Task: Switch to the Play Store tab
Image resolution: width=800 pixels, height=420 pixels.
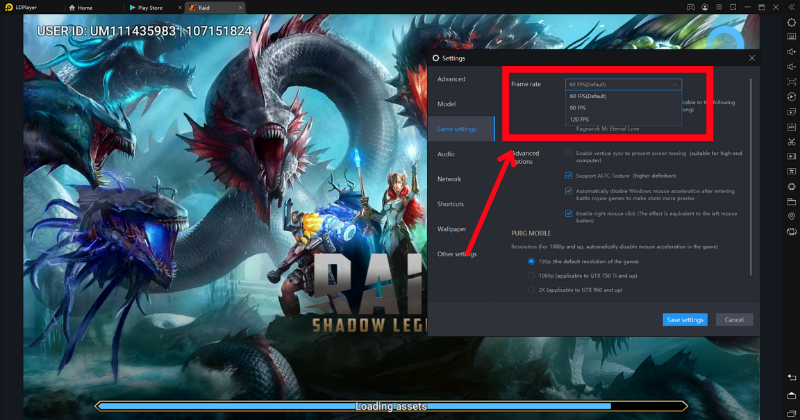Action: (151, 8)
